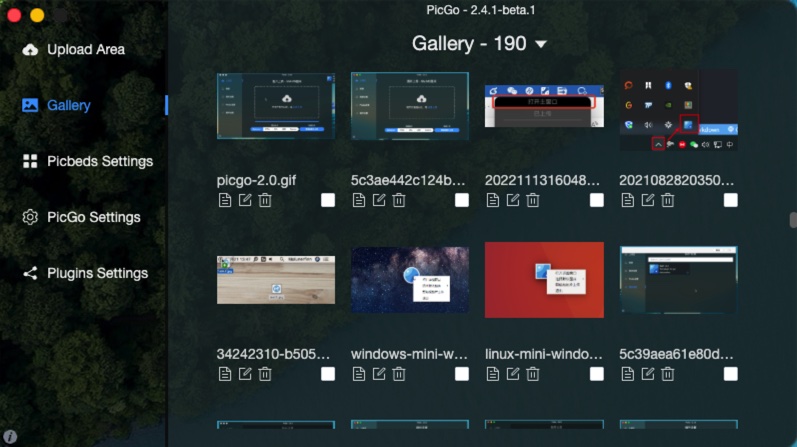
Task: Go to PicGo Settings
Action: [81, 217]
